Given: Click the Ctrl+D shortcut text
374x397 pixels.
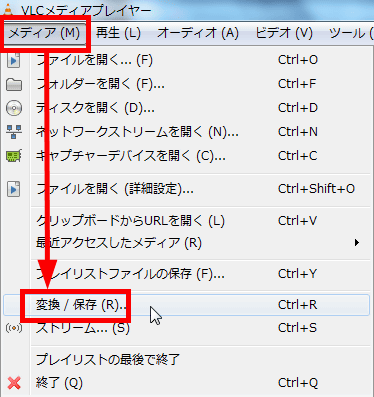Looking at the screenshot, I should pos(298,108).
